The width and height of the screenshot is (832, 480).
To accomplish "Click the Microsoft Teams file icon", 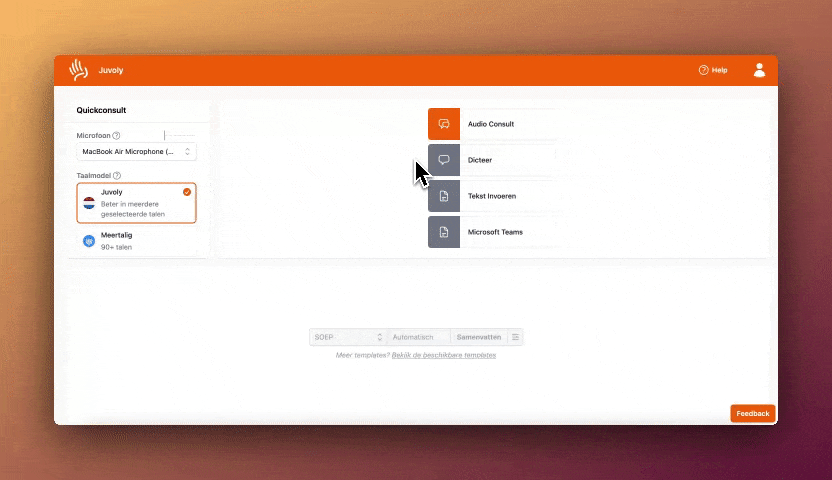I will pyautogui.click(x=444, y=232).
